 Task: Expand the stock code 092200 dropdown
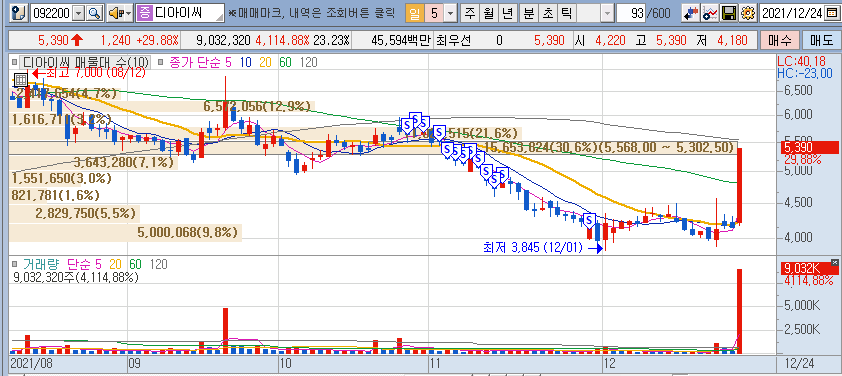pos(79,13)
